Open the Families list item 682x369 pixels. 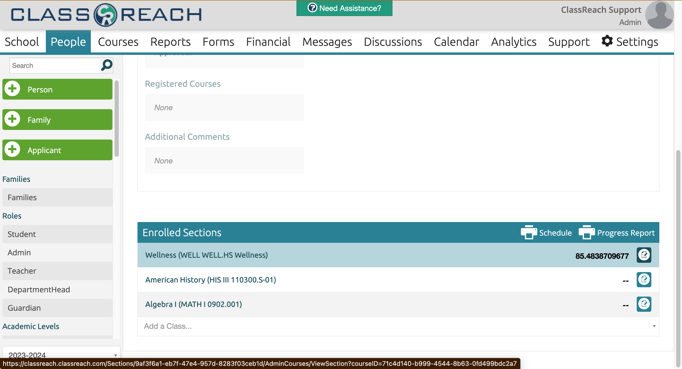tap(57, 198)
